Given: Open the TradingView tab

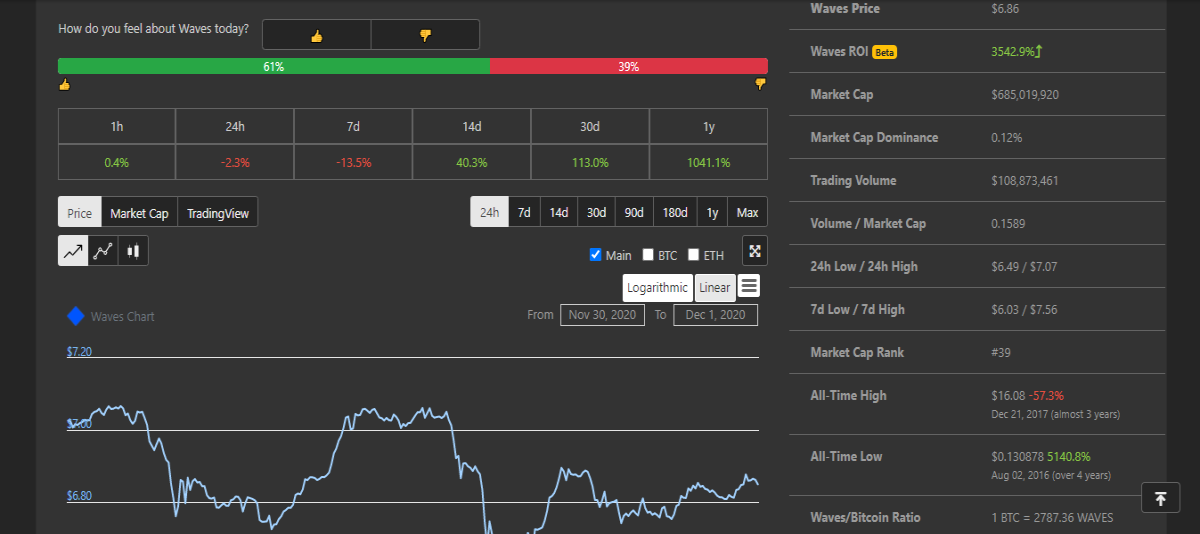Looking at the screenshot, I should (x=218, y=213).
